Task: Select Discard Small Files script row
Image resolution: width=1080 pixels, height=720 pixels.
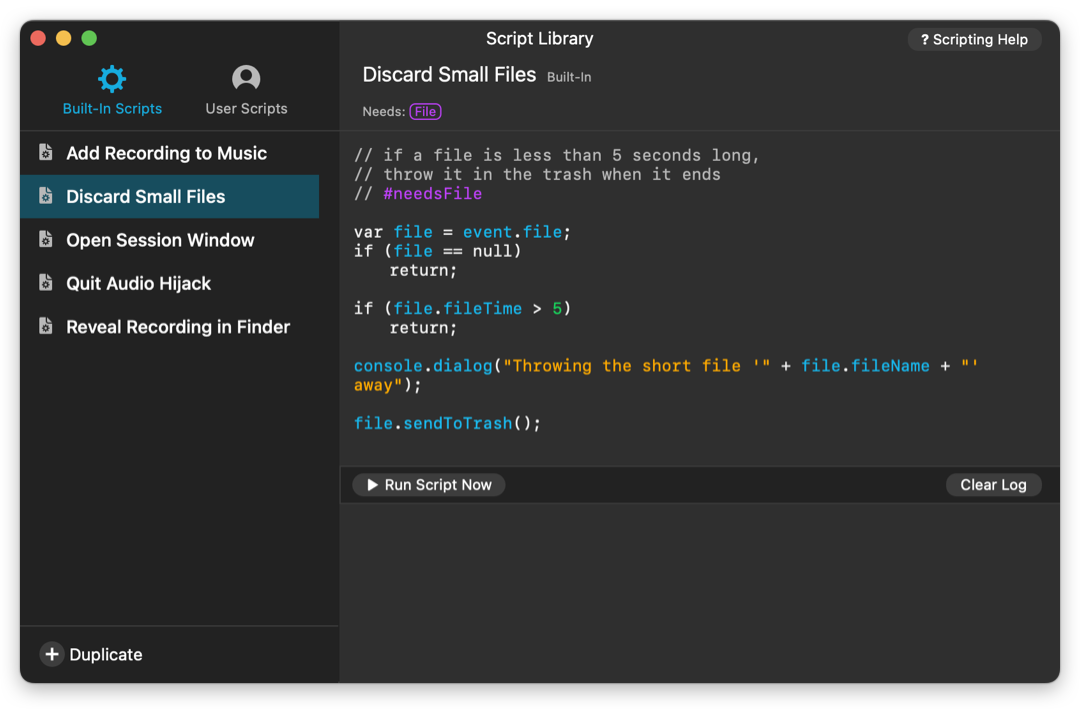Action: coord(169,196)
